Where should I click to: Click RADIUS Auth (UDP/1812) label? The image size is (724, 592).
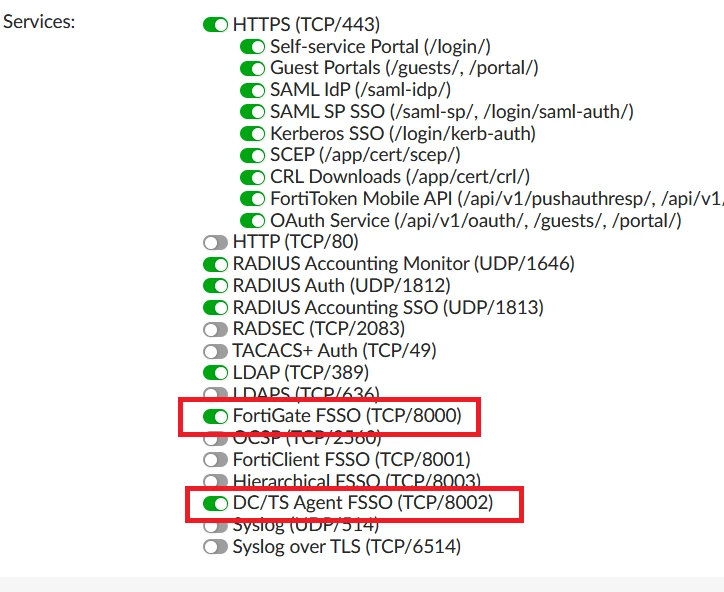coord(341,286)
